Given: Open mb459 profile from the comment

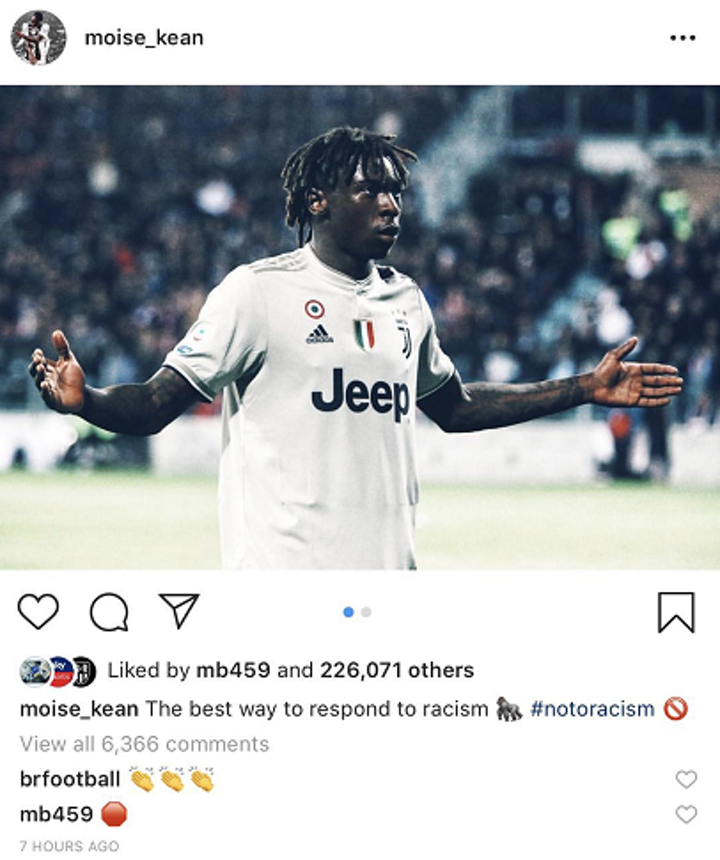Looking at the screenshot, I should [x=56, y=814].
